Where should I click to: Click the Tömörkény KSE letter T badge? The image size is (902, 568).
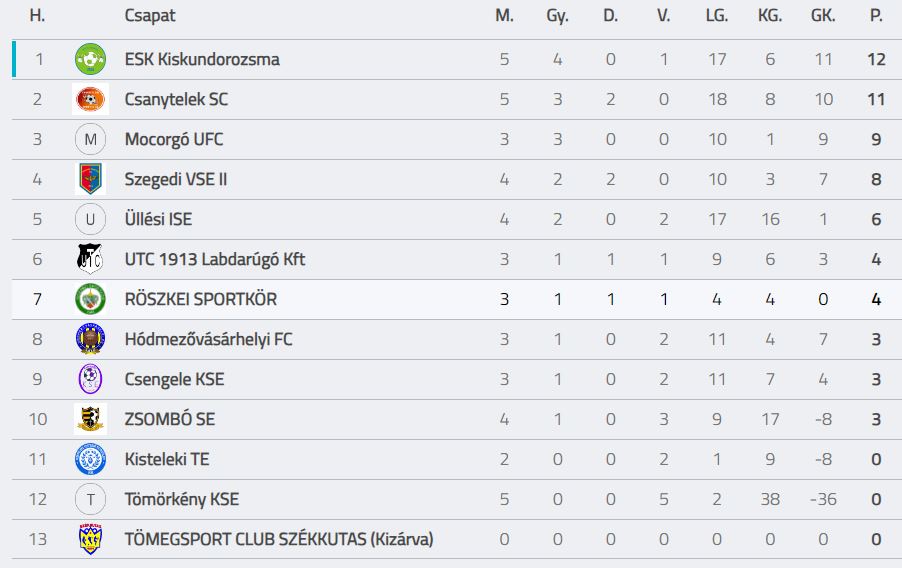91,500
